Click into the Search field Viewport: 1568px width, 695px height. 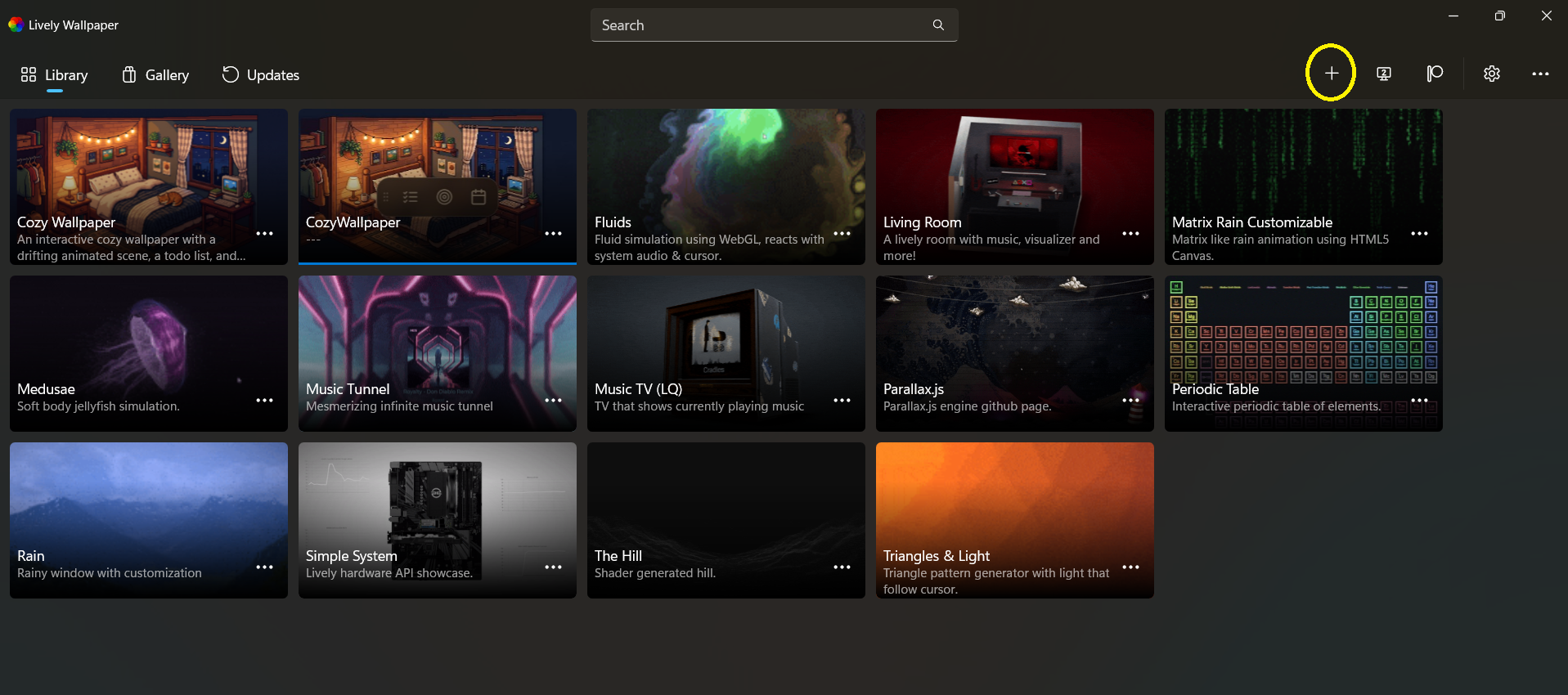coord(774,25)
